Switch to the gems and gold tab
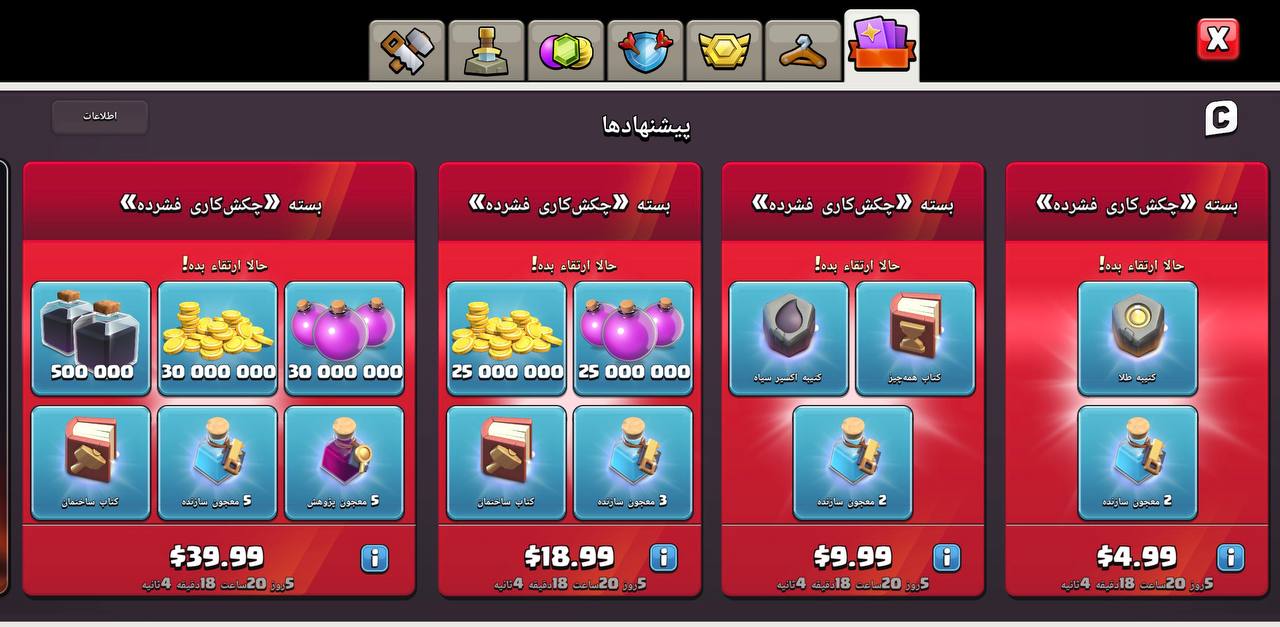Viewport: 1280px width, 627px height. pos(566,50)
